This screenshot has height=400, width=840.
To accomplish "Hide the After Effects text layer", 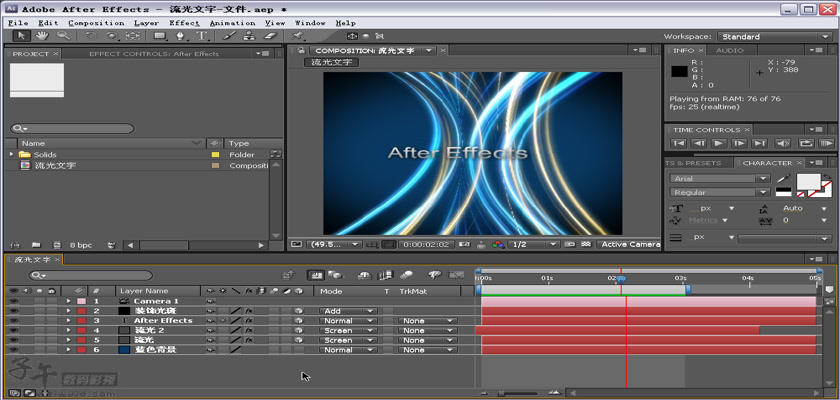I will pyautogui.click(x=14, y=321).
